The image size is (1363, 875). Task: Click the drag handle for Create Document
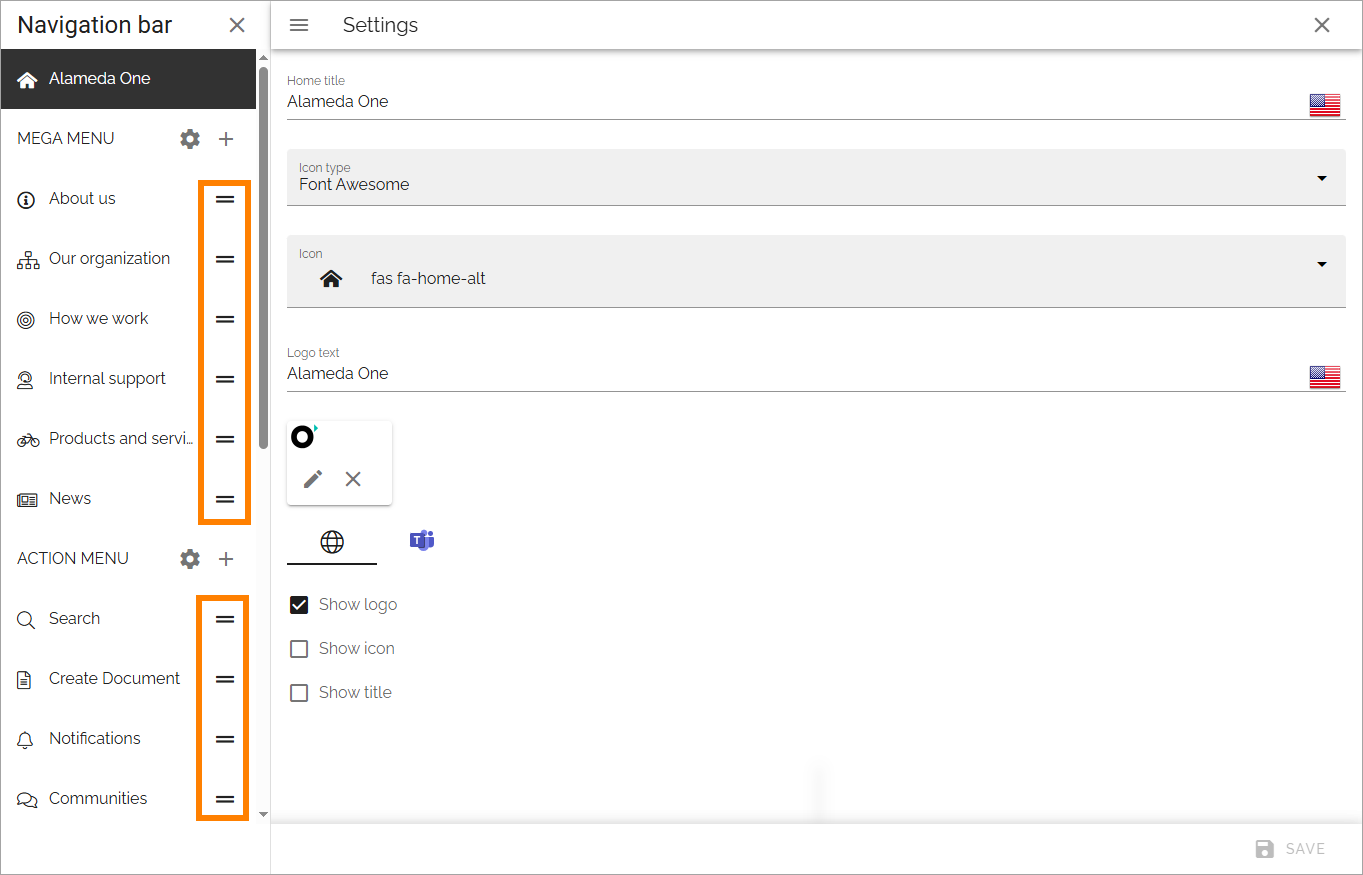(225, 679)
